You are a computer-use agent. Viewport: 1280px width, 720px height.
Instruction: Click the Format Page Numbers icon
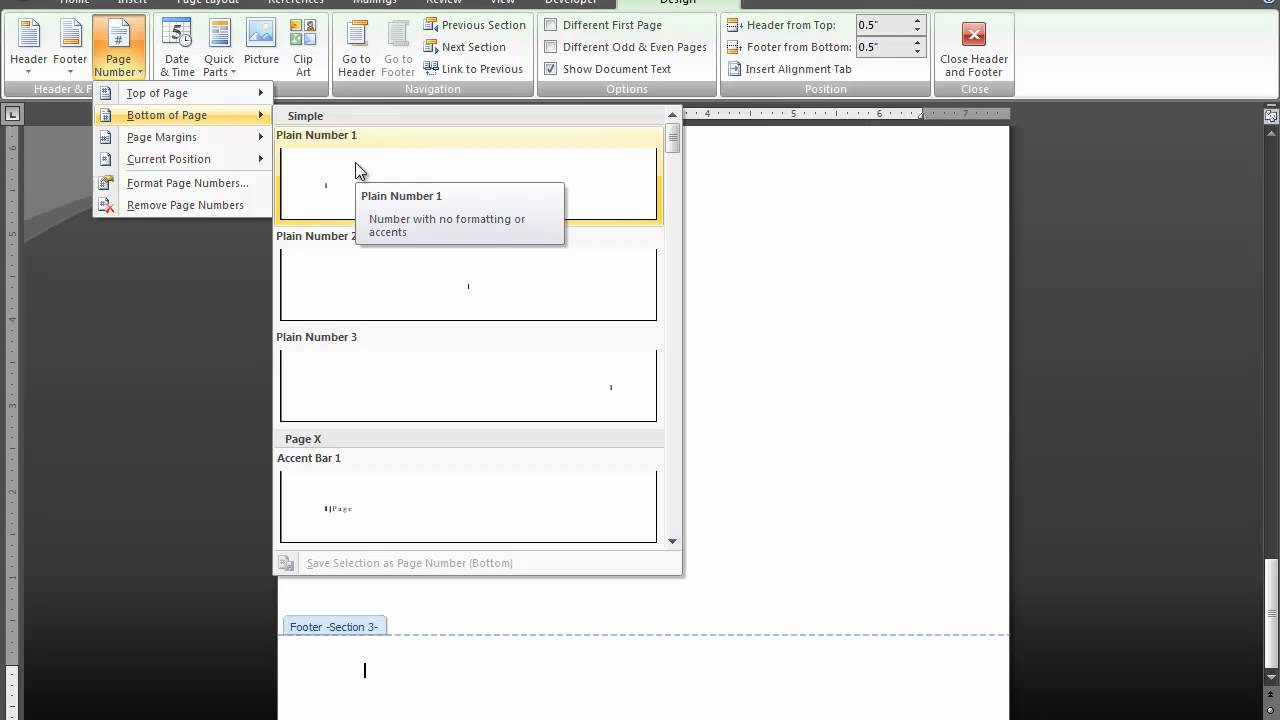point(106,183)
